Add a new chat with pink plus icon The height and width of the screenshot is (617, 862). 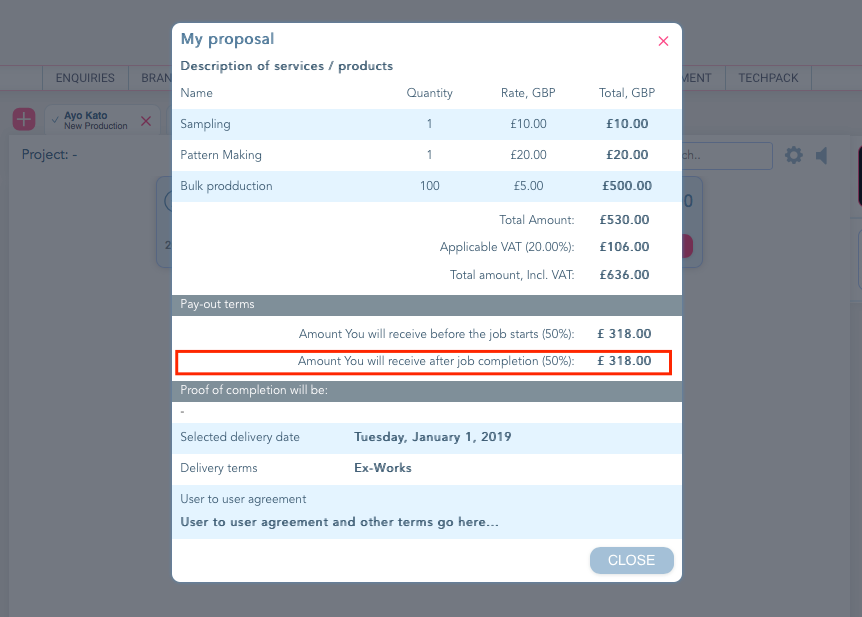tap(24, 119)
